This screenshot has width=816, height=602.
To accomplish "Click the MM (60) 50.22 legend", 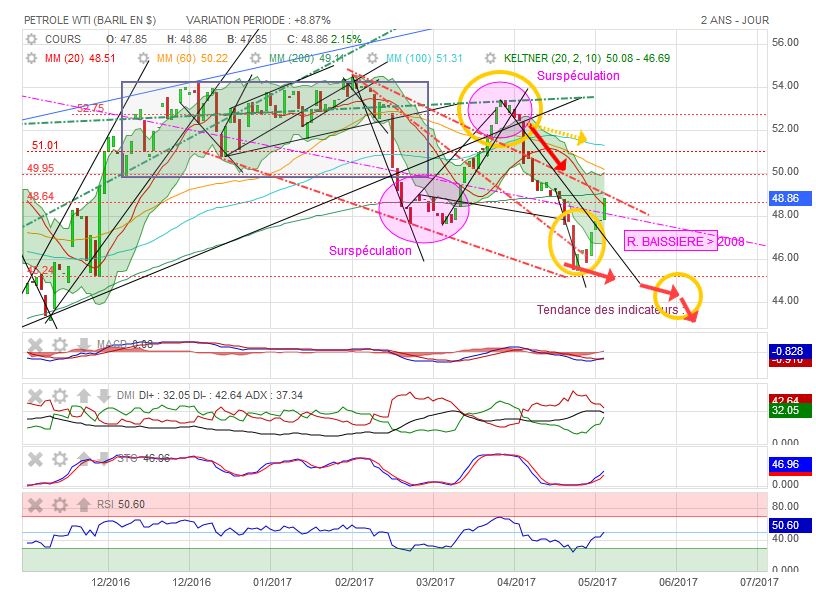I will pos(192,58).
